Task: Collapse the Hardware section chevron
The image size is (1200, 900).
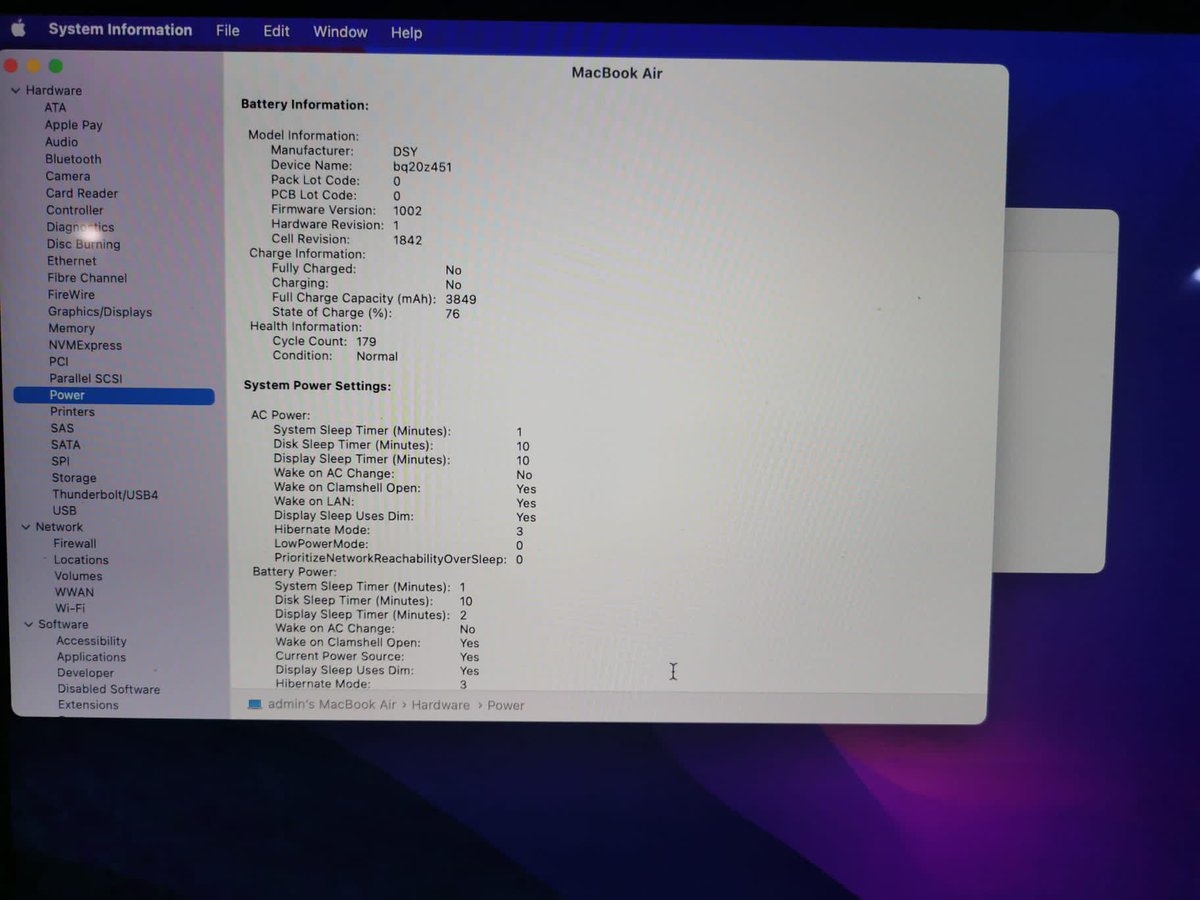Action: [16, 91]
